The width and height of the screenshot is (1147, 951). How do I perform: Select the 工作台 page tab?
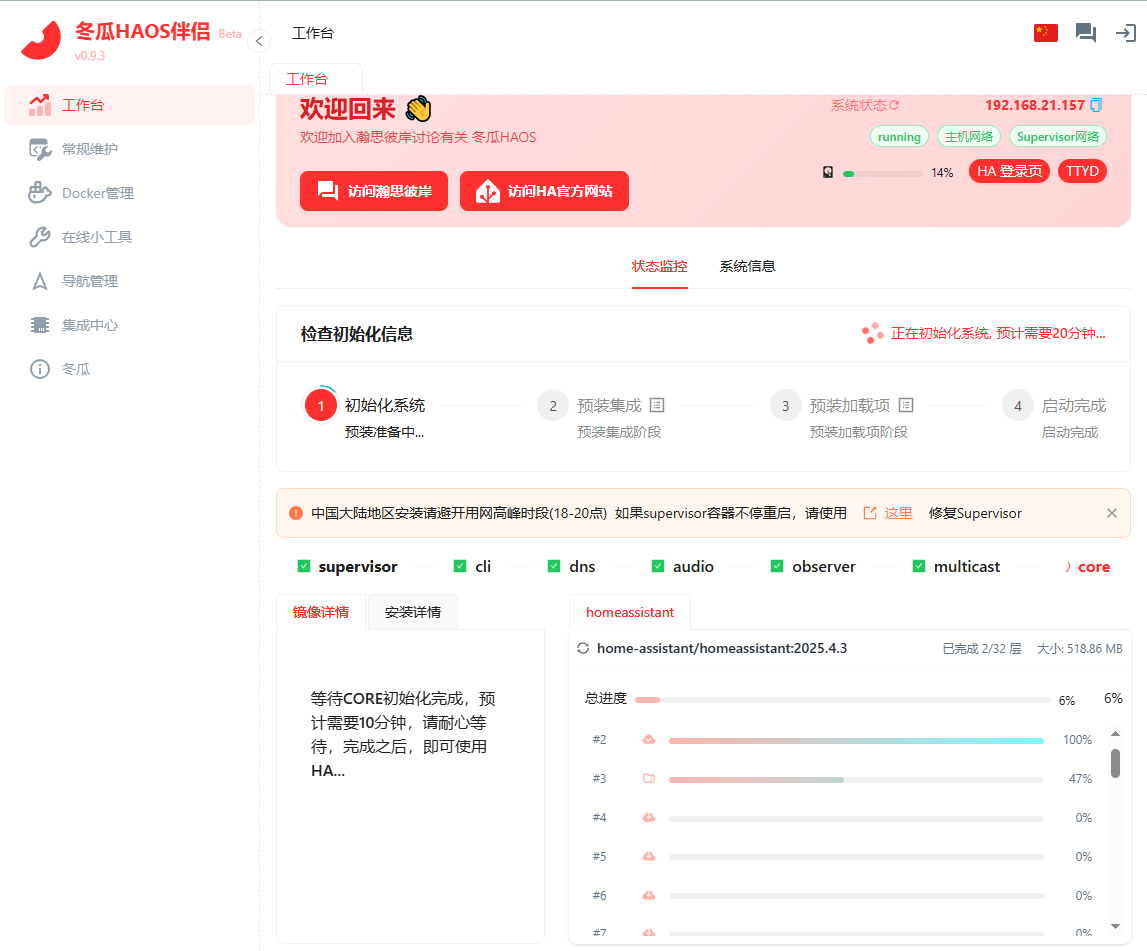pos(315,79)
